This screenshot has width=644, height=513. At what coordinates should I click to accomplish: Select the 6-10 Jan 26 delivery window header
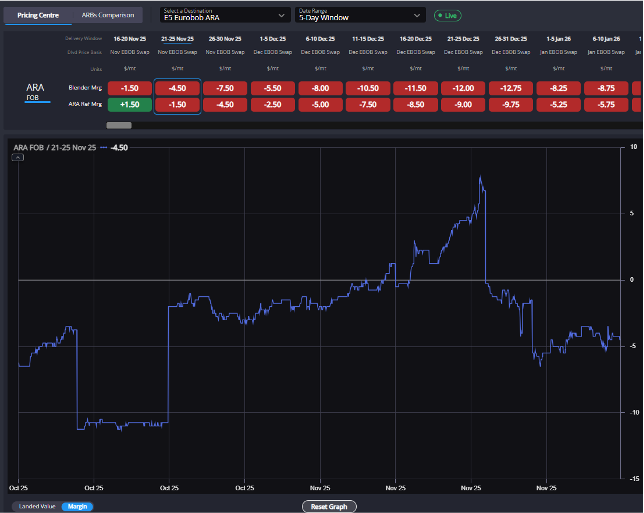click(606, 39)
